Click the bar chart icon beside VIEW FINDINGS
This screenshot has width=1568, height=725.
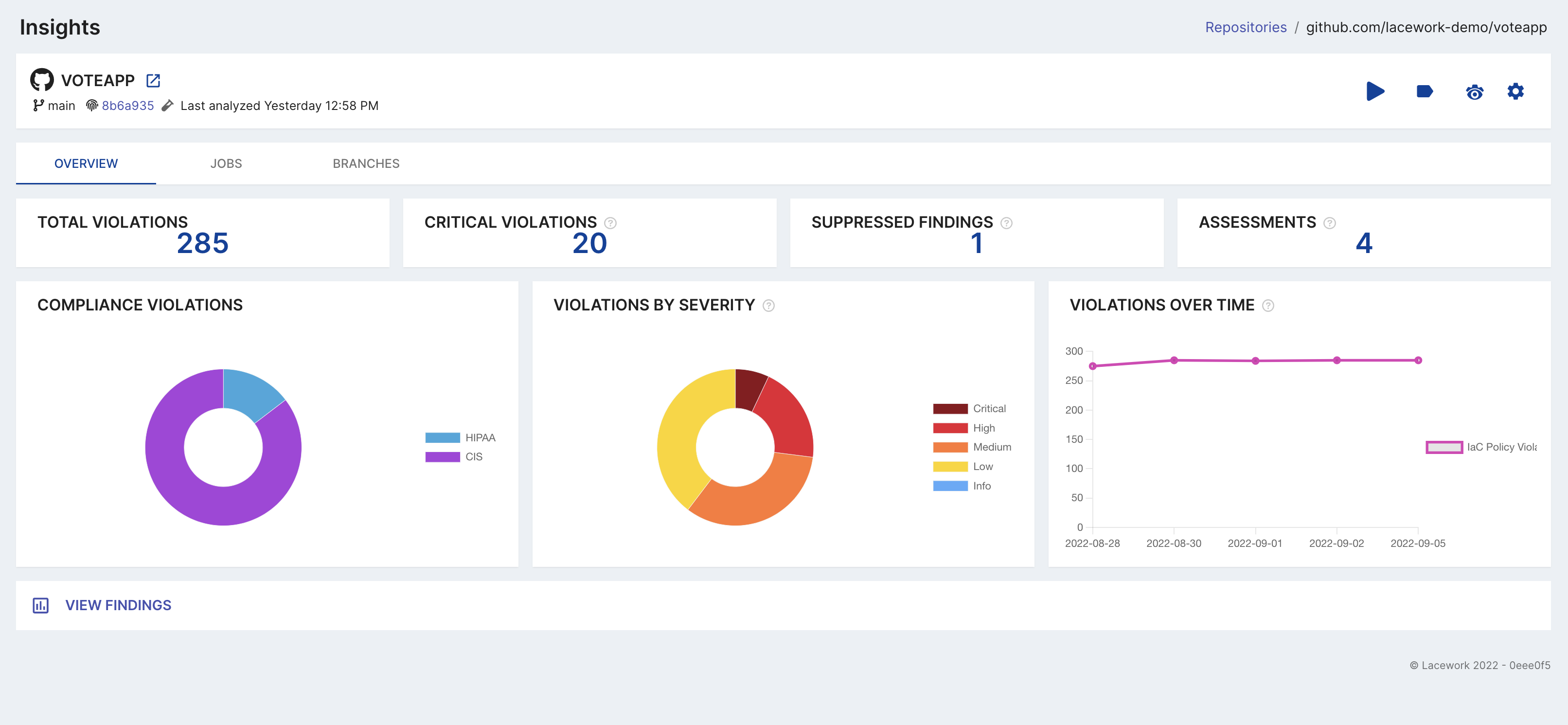40,605
